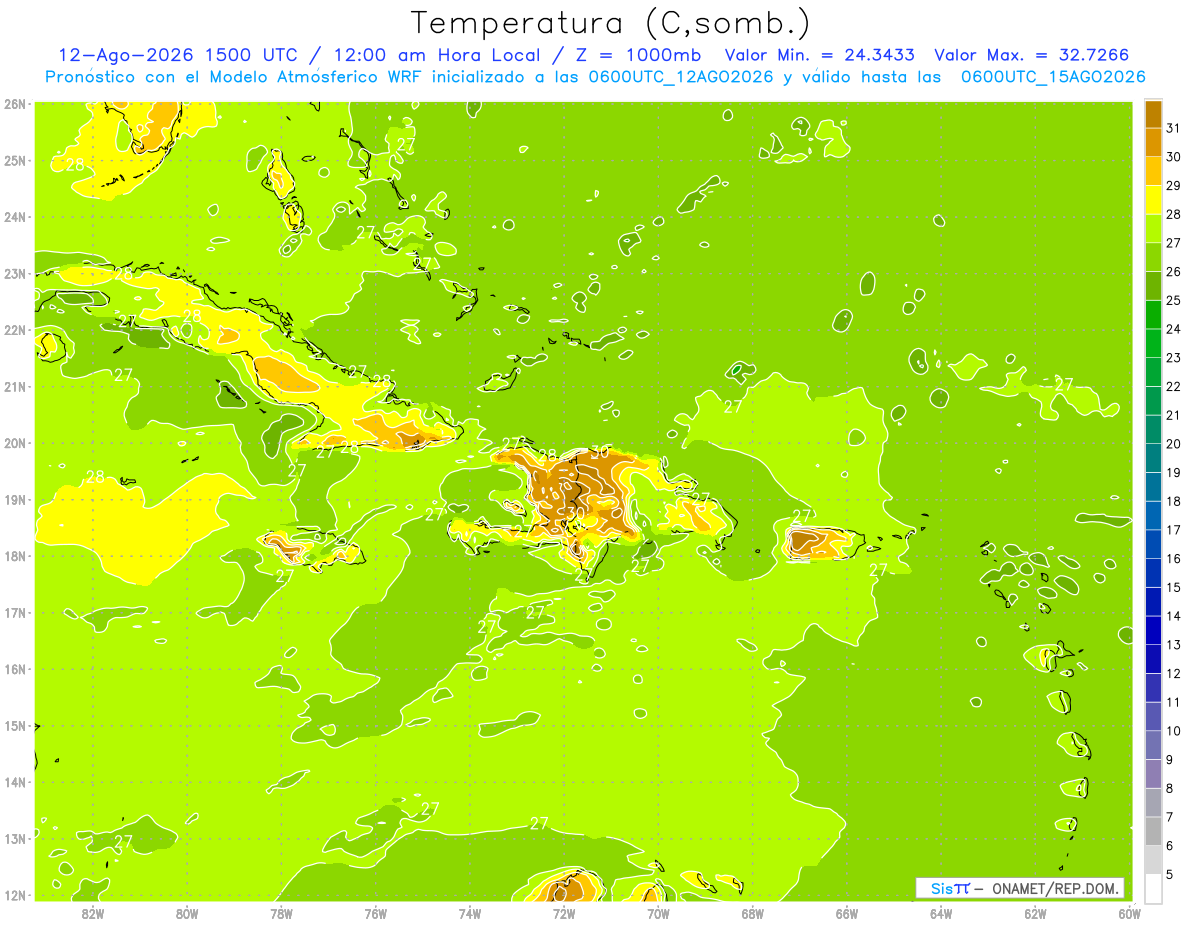The width and height of the screenshot is (1200, 927).
Task: Select the latitude label 24N
Action: click(15, 217)
